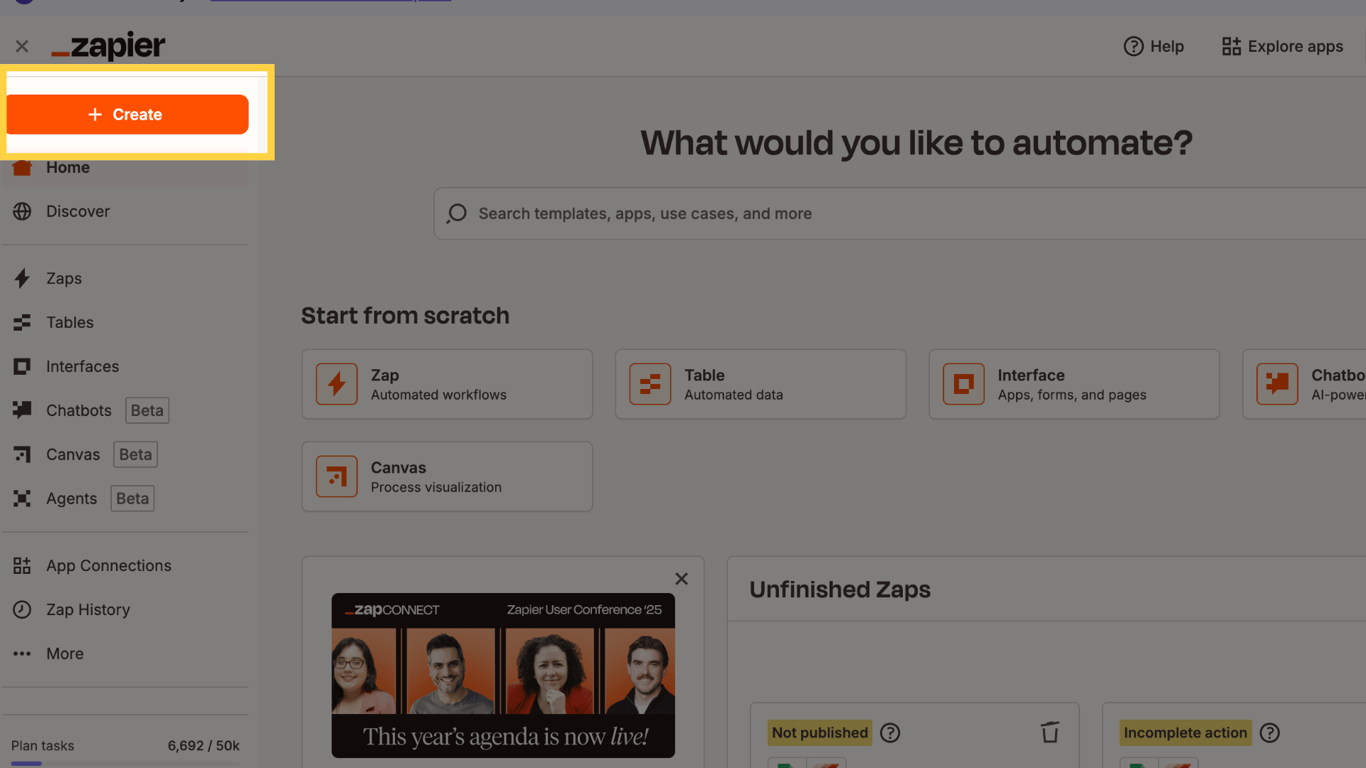Click the Interface apps and pages icon

963,384
